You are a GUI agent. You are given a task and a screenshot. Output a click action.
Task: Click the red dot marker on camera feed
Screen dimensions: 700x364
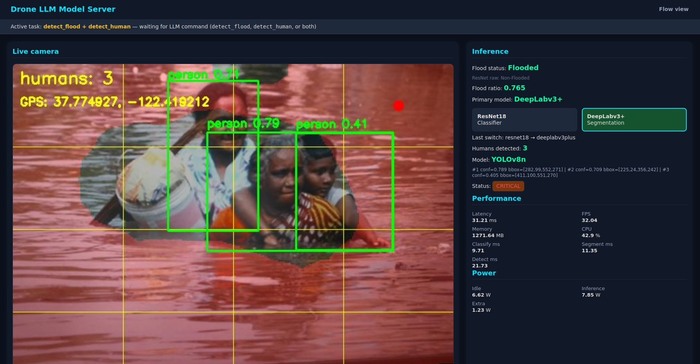click(x=399, y=106)
